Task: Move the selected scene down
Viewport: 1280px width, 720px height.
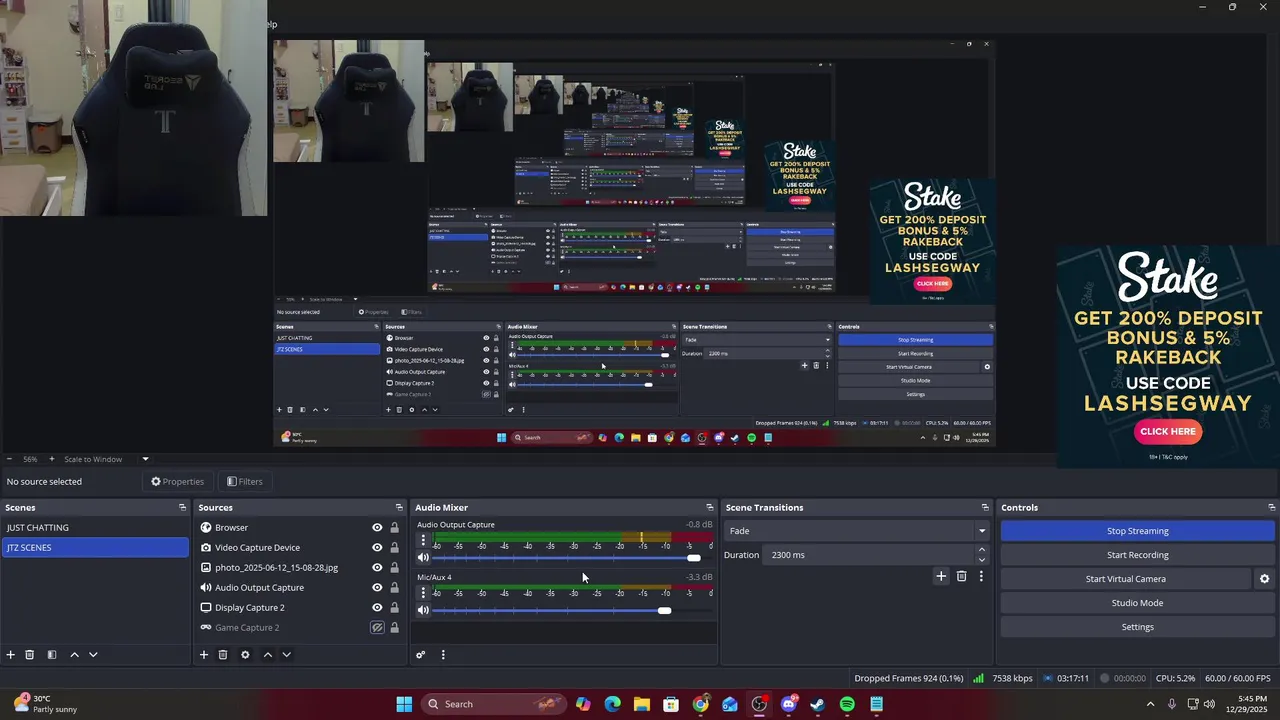Action: pos(93,655)
